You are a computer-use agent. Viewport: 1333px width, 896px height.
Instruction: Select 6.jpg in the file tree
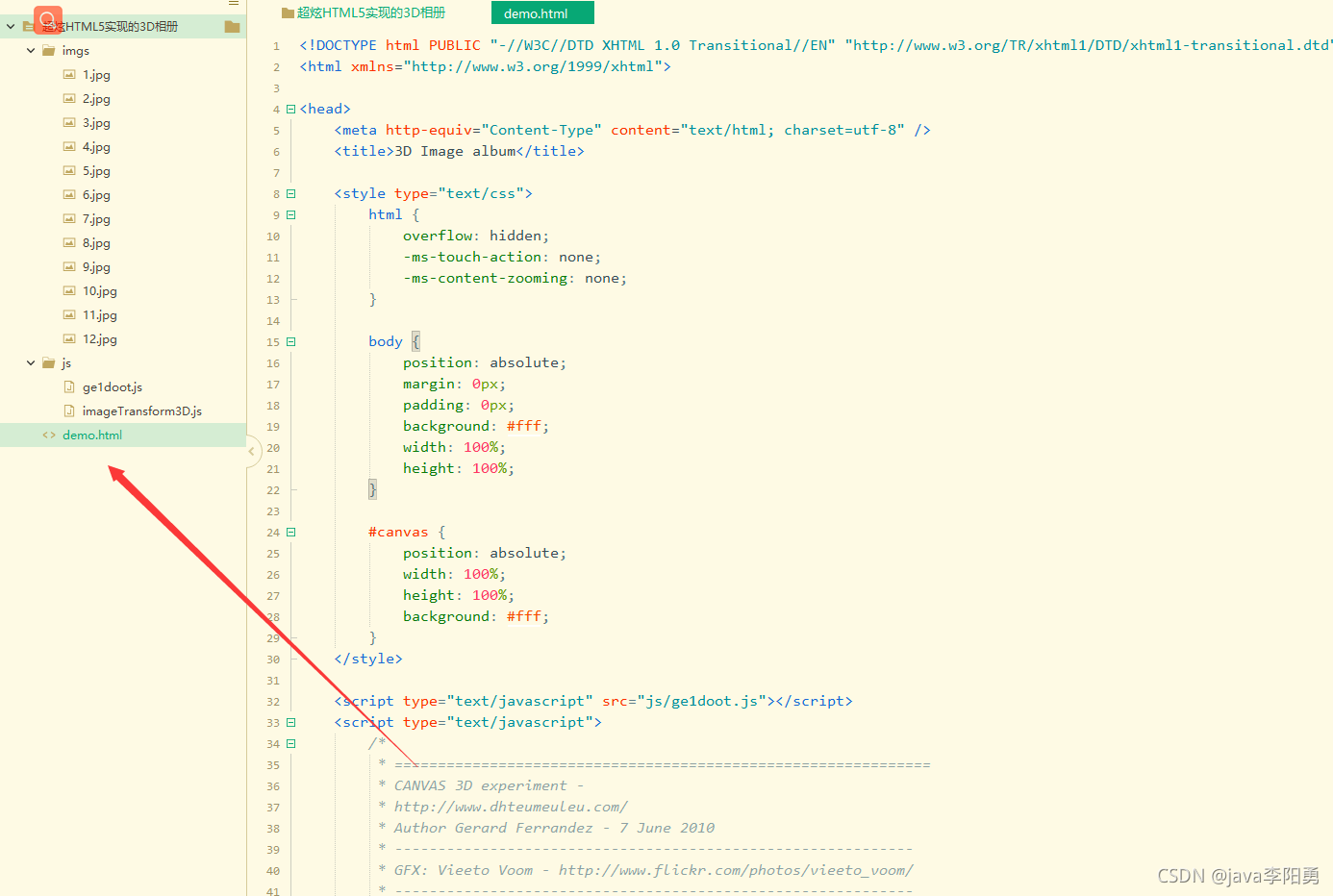(96, 194)
